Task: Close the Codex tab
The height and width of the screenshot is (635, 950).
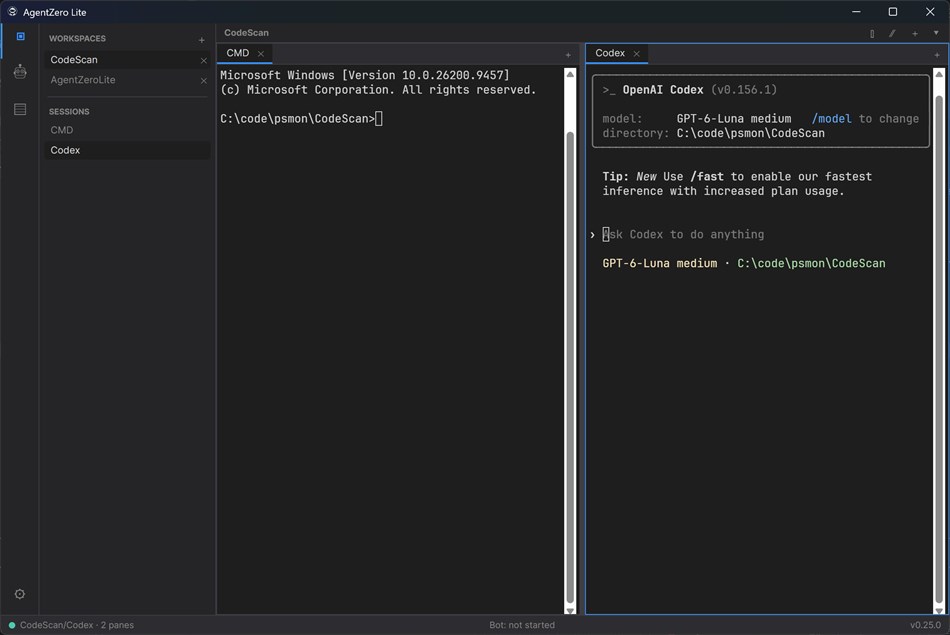Action: [x=636, y=54]
